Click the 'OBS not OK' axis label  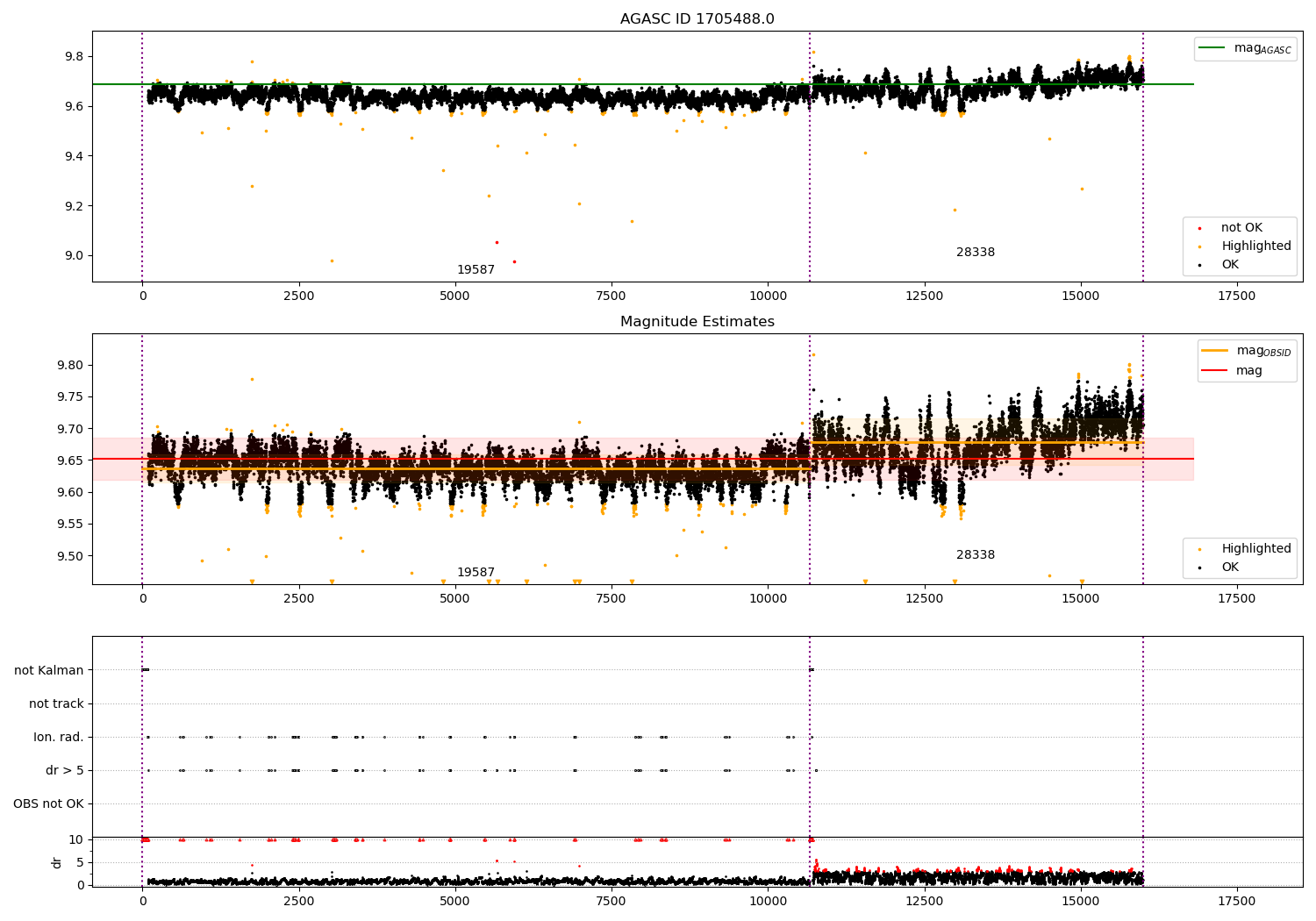(x=48, y=804)
